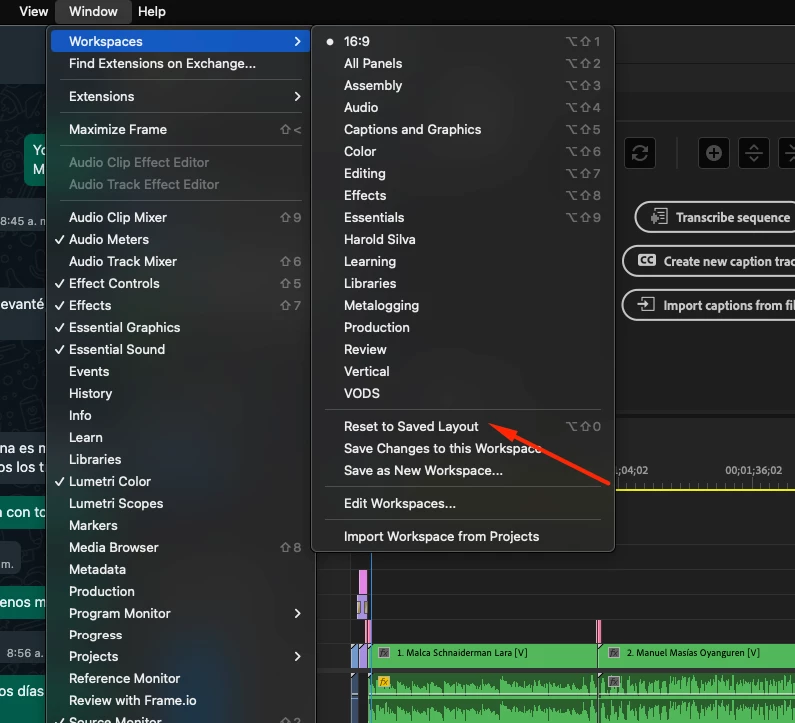Open Review with Frame.io
This screenshot has width=795, height=723.
tap(180, 701)
